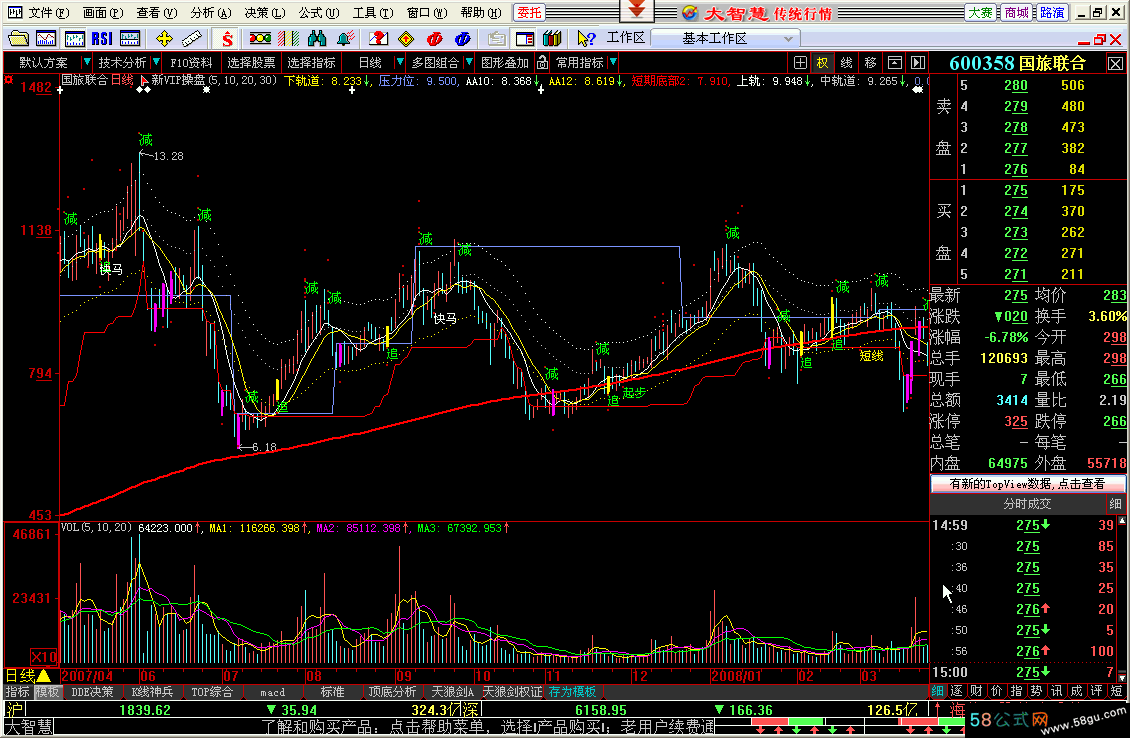Close the 600358 quote side panel
1130x738 pixels.
1115,63
